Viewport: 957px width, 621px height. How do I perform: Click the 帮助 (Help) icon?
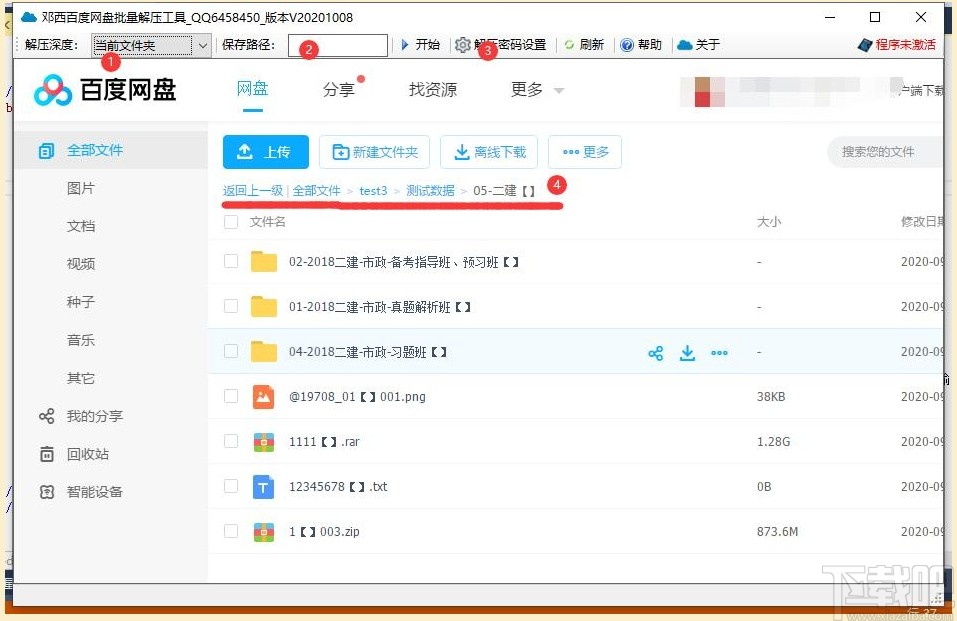(624, 44)
